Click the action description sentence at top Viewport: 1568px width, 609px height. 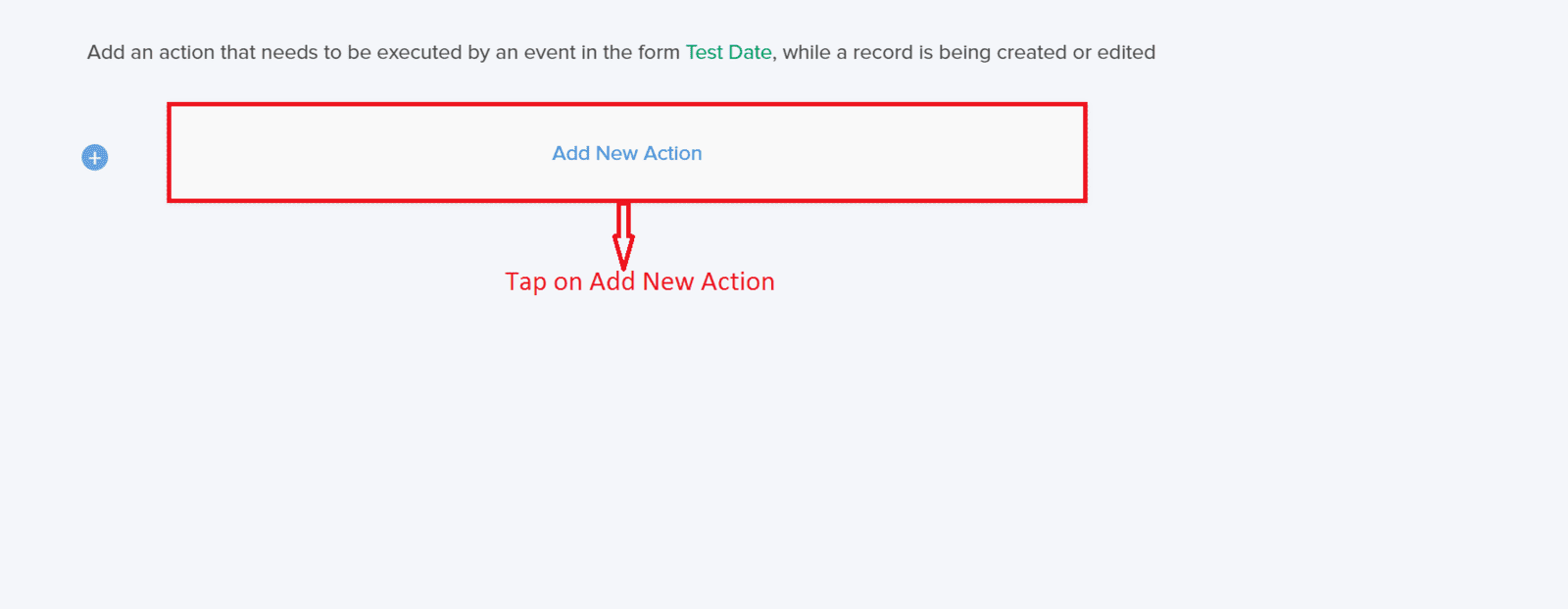click(621, 52)
